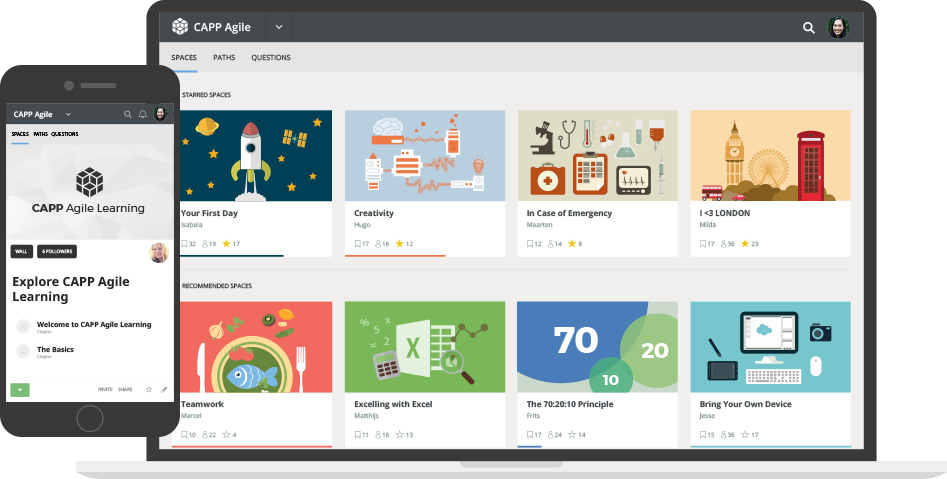The width and height of the screenshot is (947, 479).
Task: Open the Bring Your Own Device thumbnail
Action: click(770, 347)
